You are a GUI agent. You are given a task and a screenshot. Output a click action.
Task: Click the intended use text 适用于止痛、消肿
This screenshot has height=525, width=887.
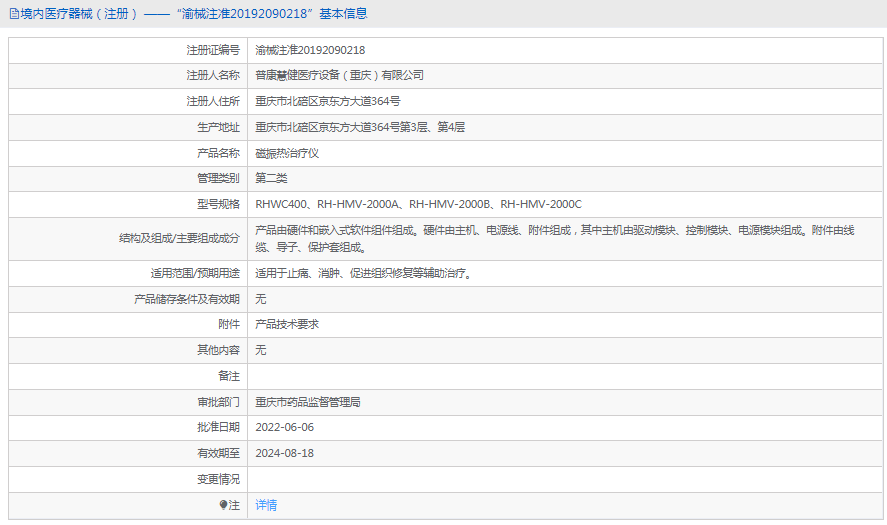pyautogui.click(x=363, y=273)
